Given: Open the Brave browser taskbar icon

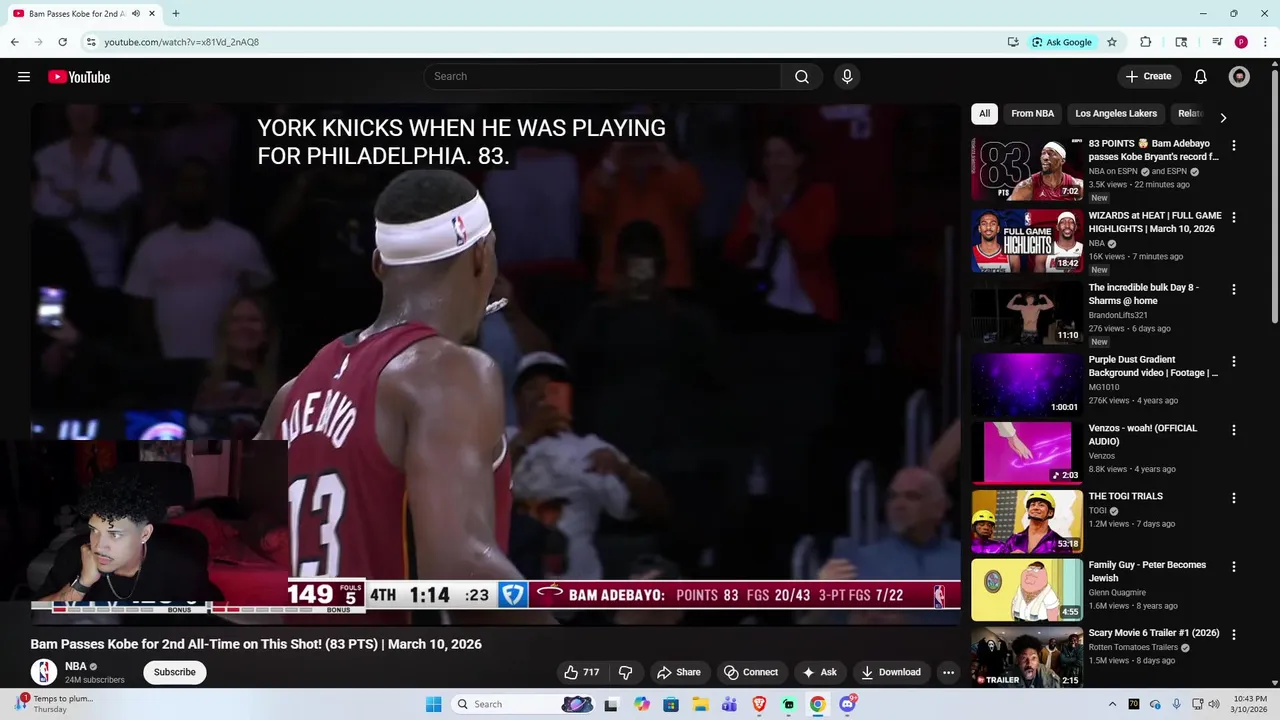Looking at the screenshot, I should (x=758, y=704).
